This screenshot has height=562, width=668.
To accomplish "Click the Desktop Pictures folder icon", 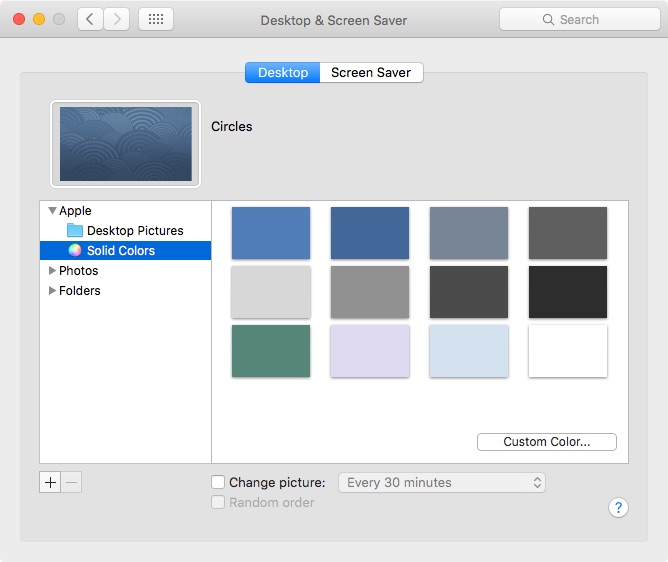I will 75,231.
